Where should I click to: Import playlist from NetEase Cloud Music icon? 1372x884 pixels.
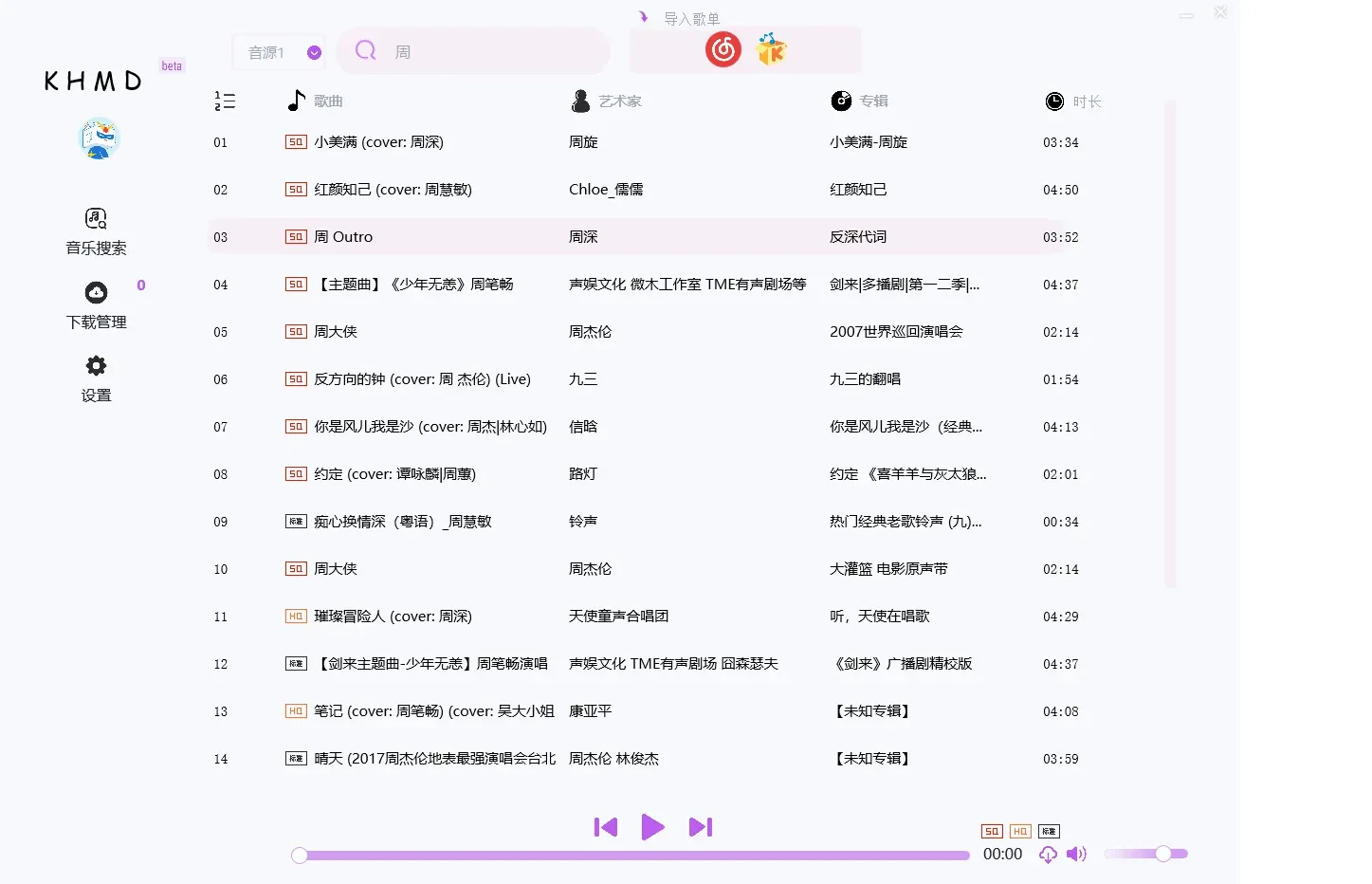pyautogui.click(x=723, y=49)
